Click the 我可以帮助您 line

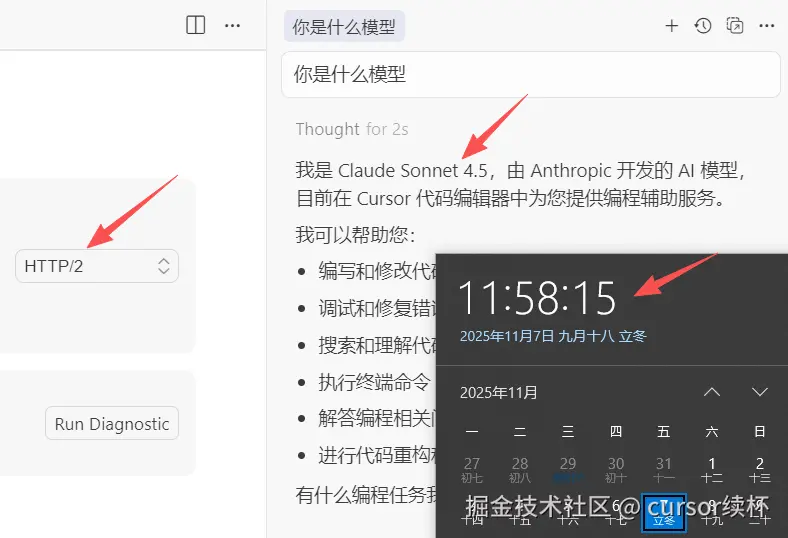pos(355,235)
